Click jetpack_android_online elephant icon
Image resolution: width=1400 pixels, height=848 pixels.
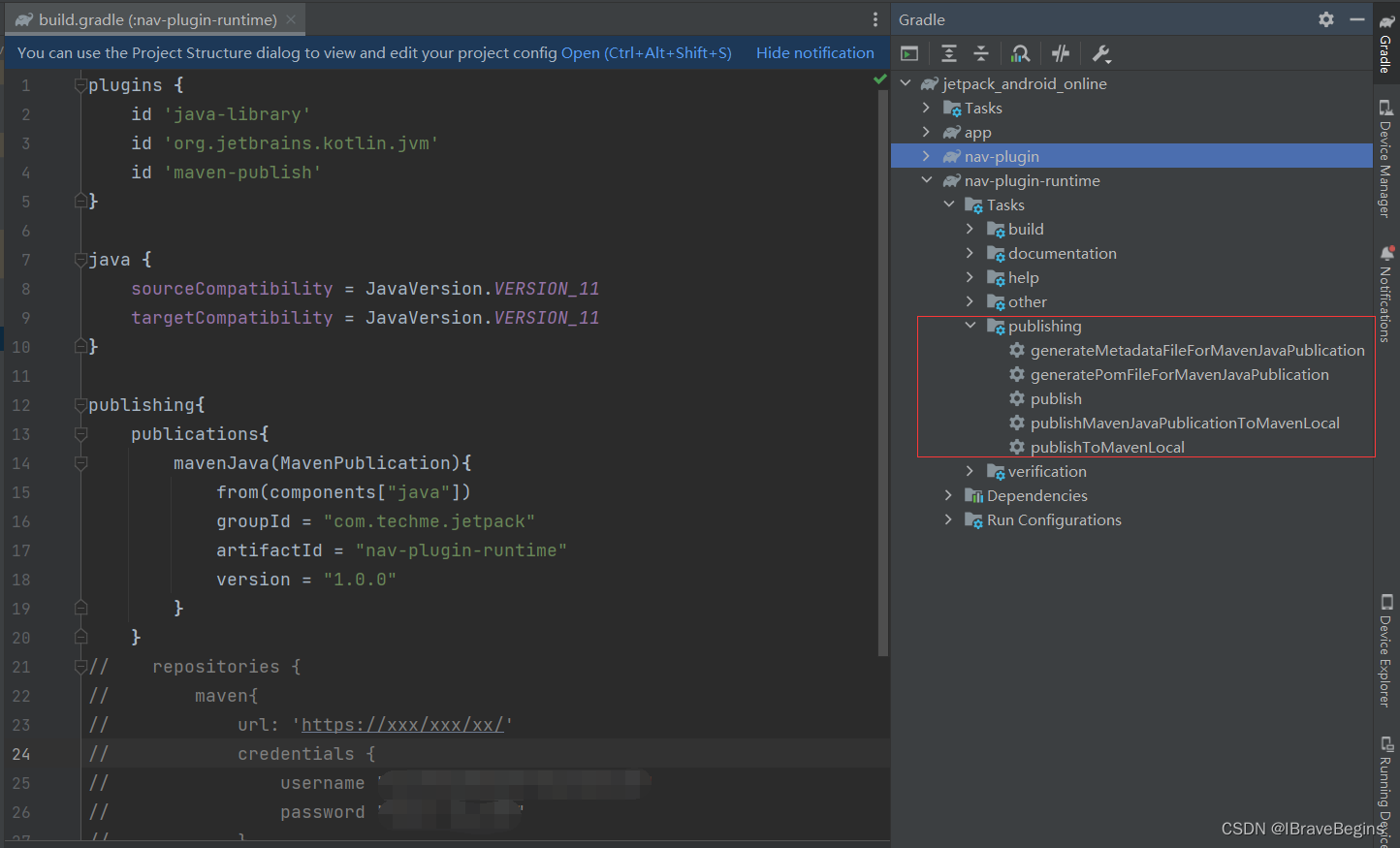[x=931, y=84]
